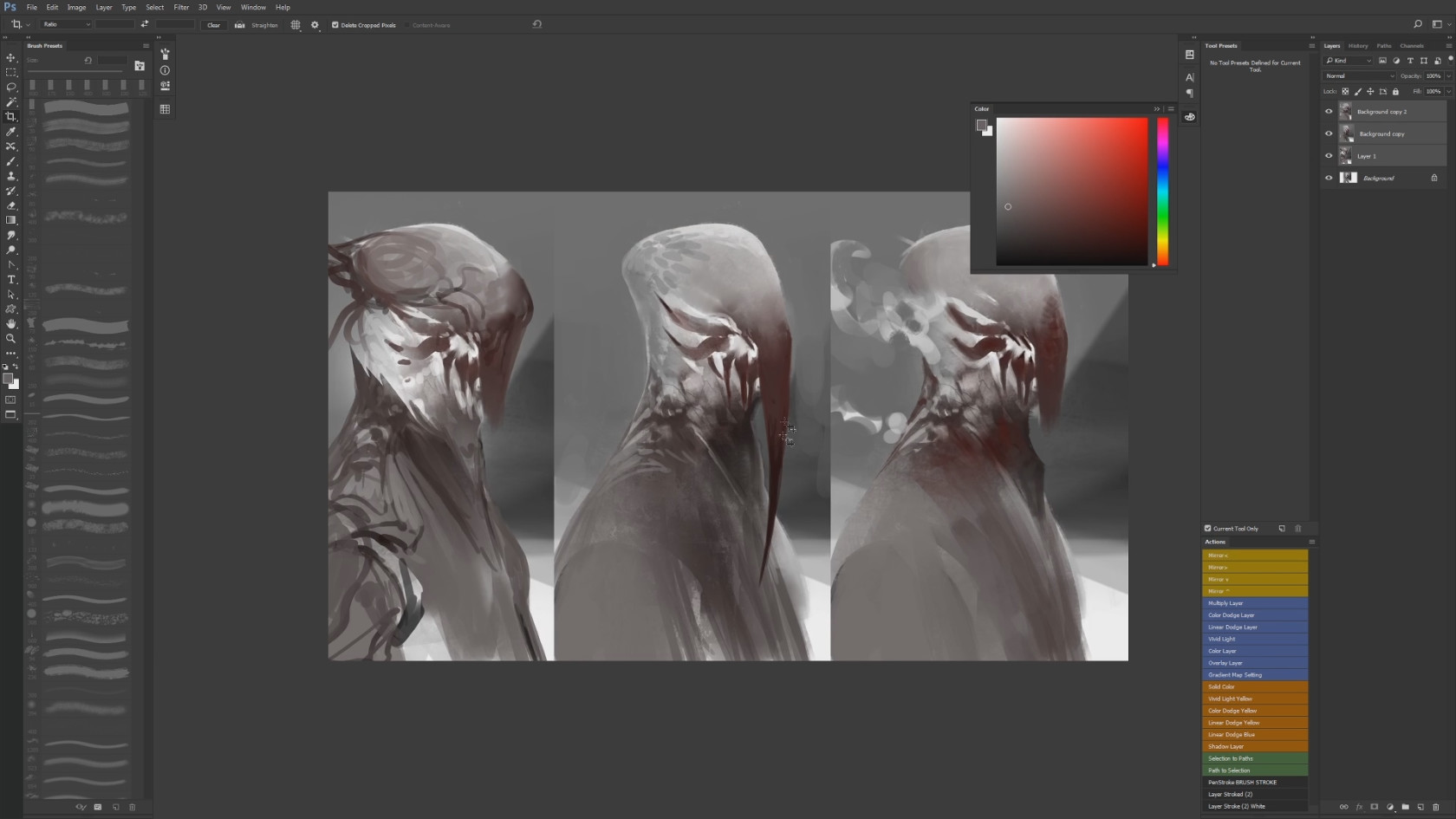The width and height of the screenshot is (1456, 819).
Task: Select the Rectangular Marquee tool
Action: click(x=11, y=73)
